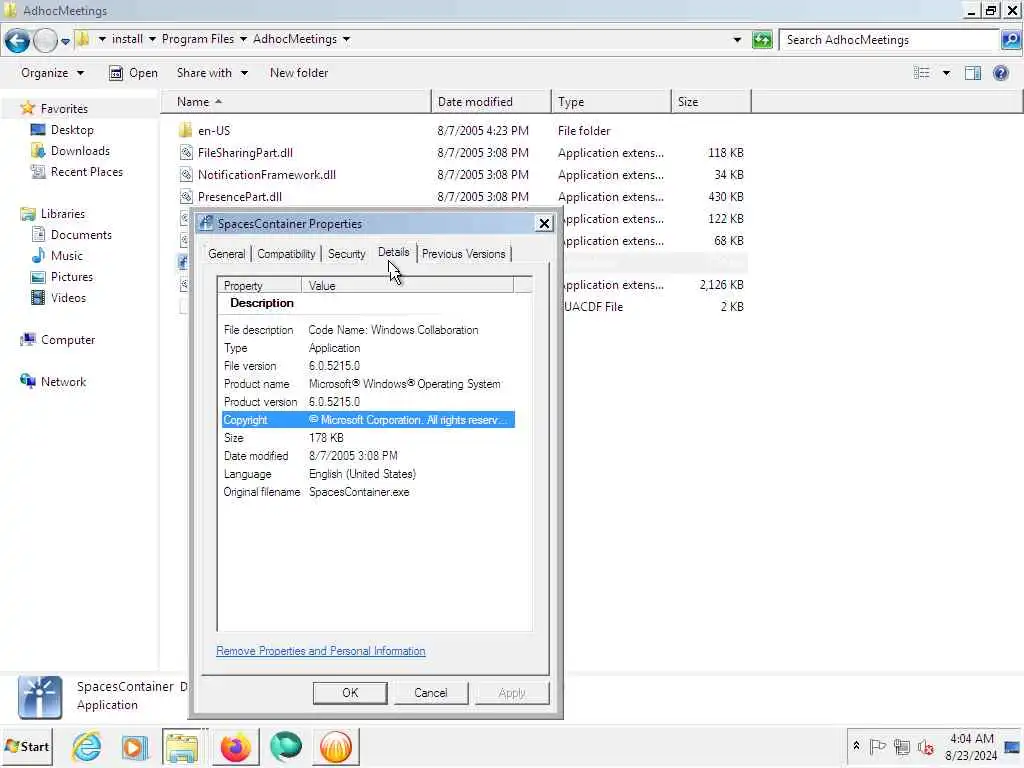
Task: Click New folder in toolbar
Action: click(299, 73)
